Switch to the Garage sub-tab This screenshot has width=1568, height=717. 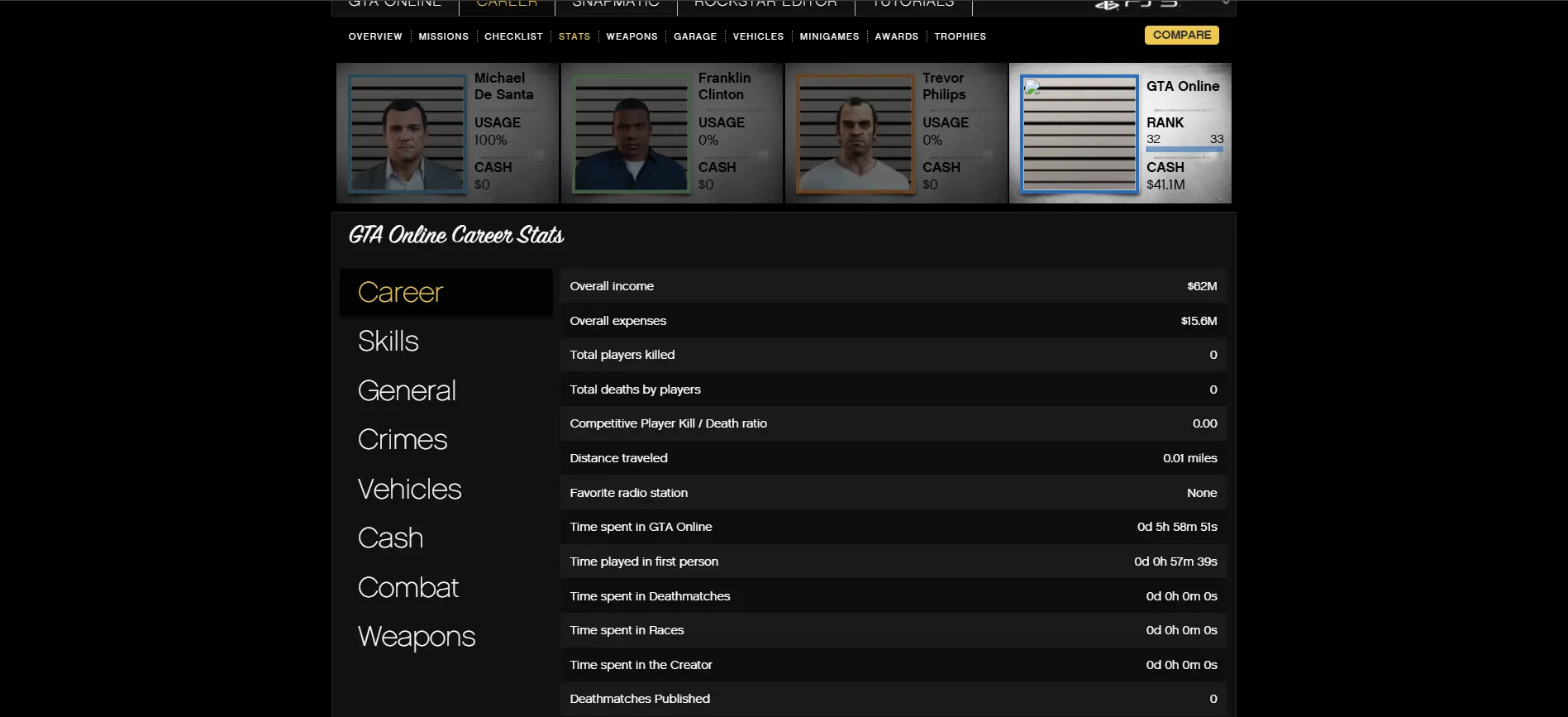[695, 36]
